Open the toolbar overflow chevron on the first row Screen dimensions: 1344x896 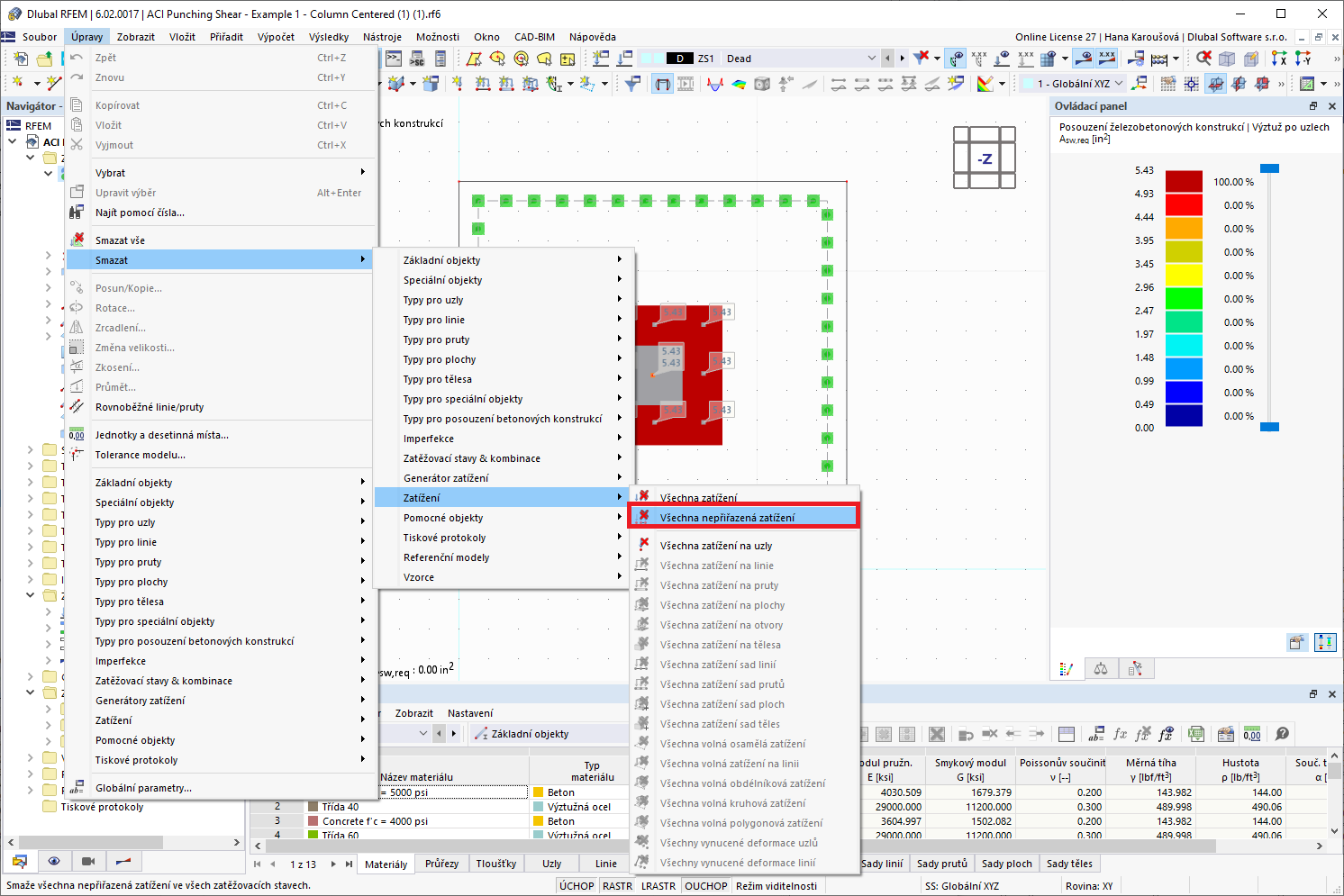pos(1337,59)
